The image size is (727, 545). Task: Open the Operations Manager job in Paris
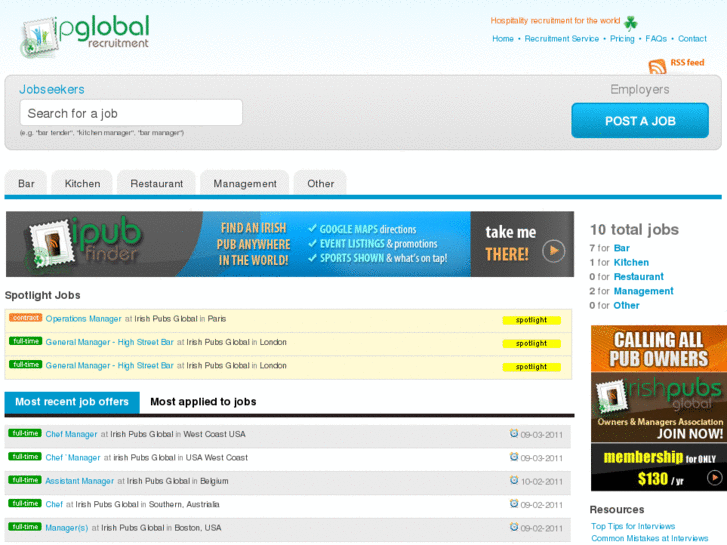[83, 319]
